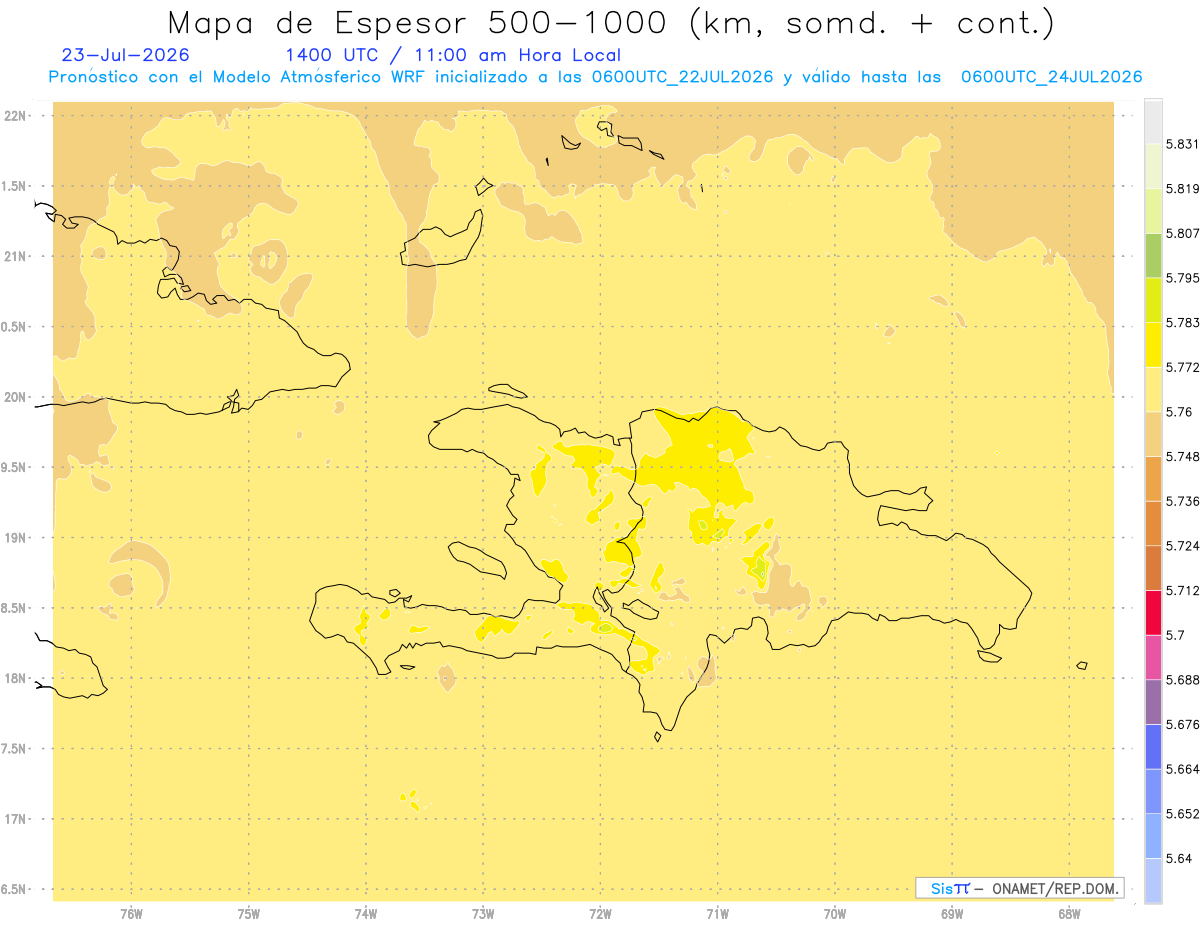Click the 5.807 colorbar value

1183,234
